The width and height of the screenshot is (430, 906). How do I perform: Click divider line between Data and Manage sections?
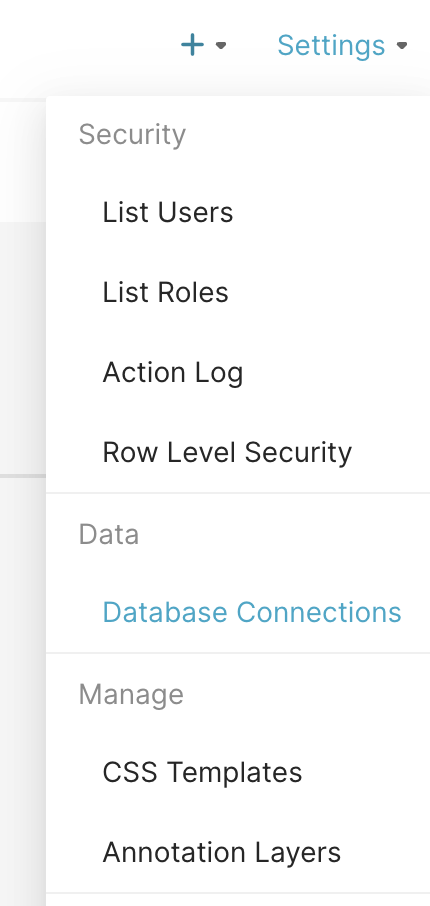(238, 653)
